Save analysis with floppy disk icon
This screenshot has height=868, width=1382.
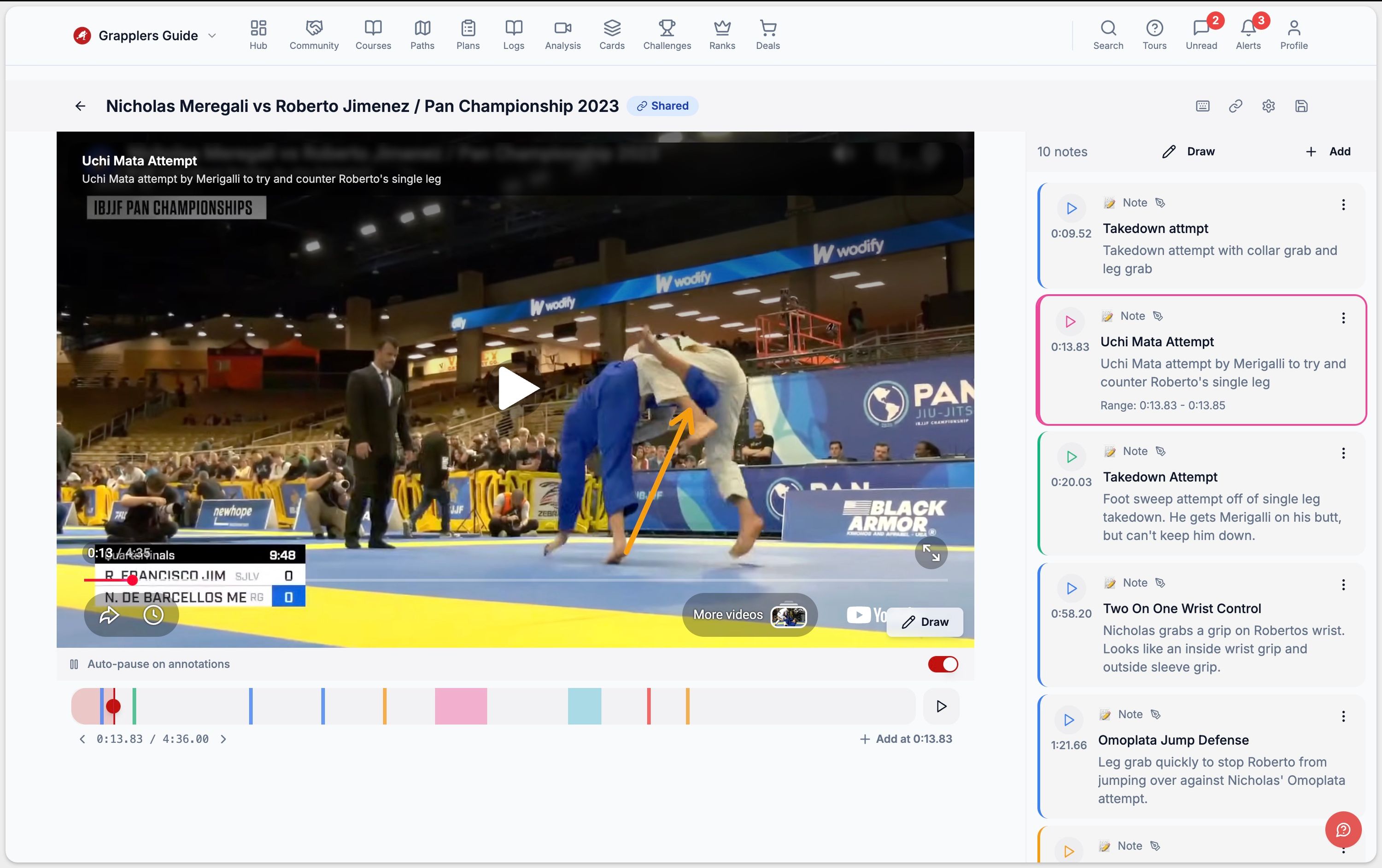click(1301, 106)
